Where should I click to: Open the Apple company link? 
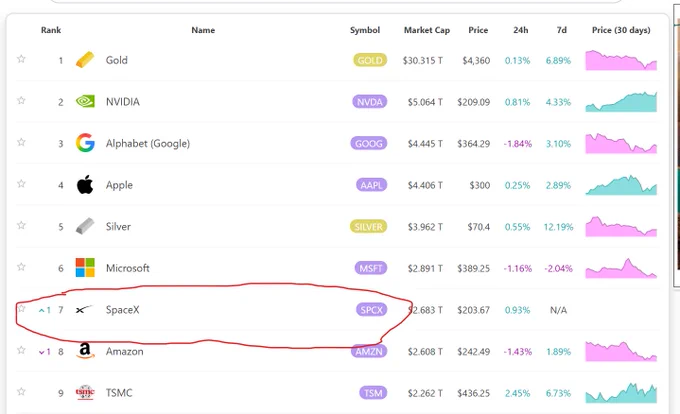point(119,185)
